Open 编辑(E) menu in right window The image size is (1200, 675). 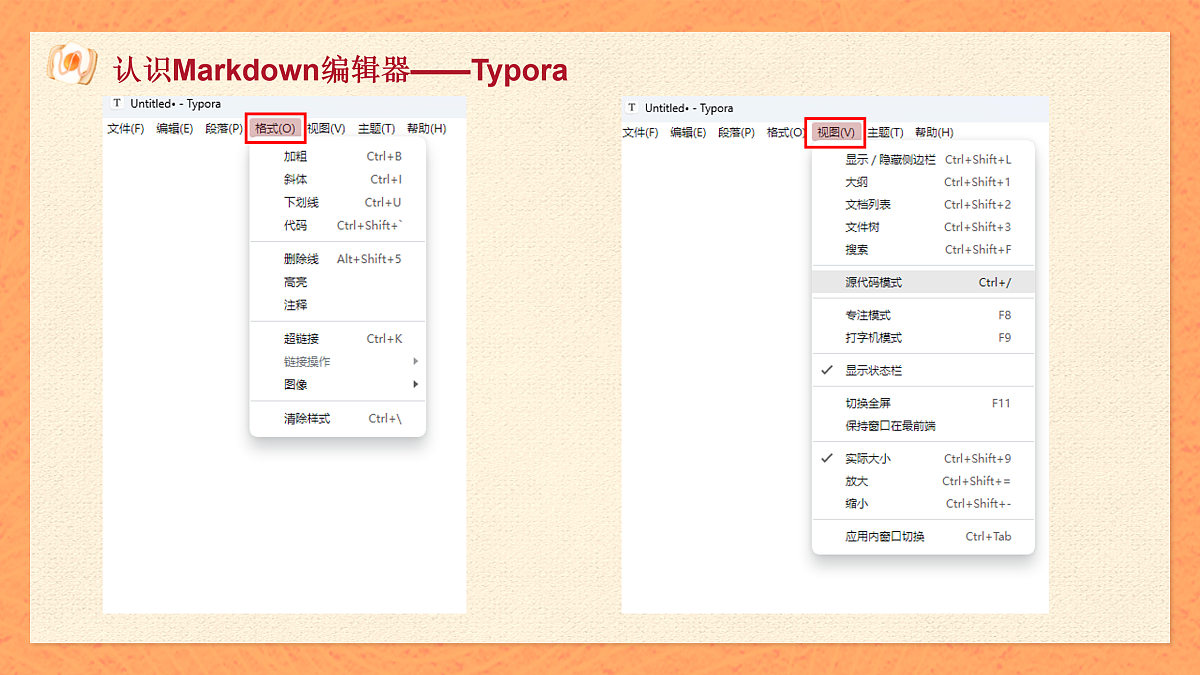(x=688, y=132)
